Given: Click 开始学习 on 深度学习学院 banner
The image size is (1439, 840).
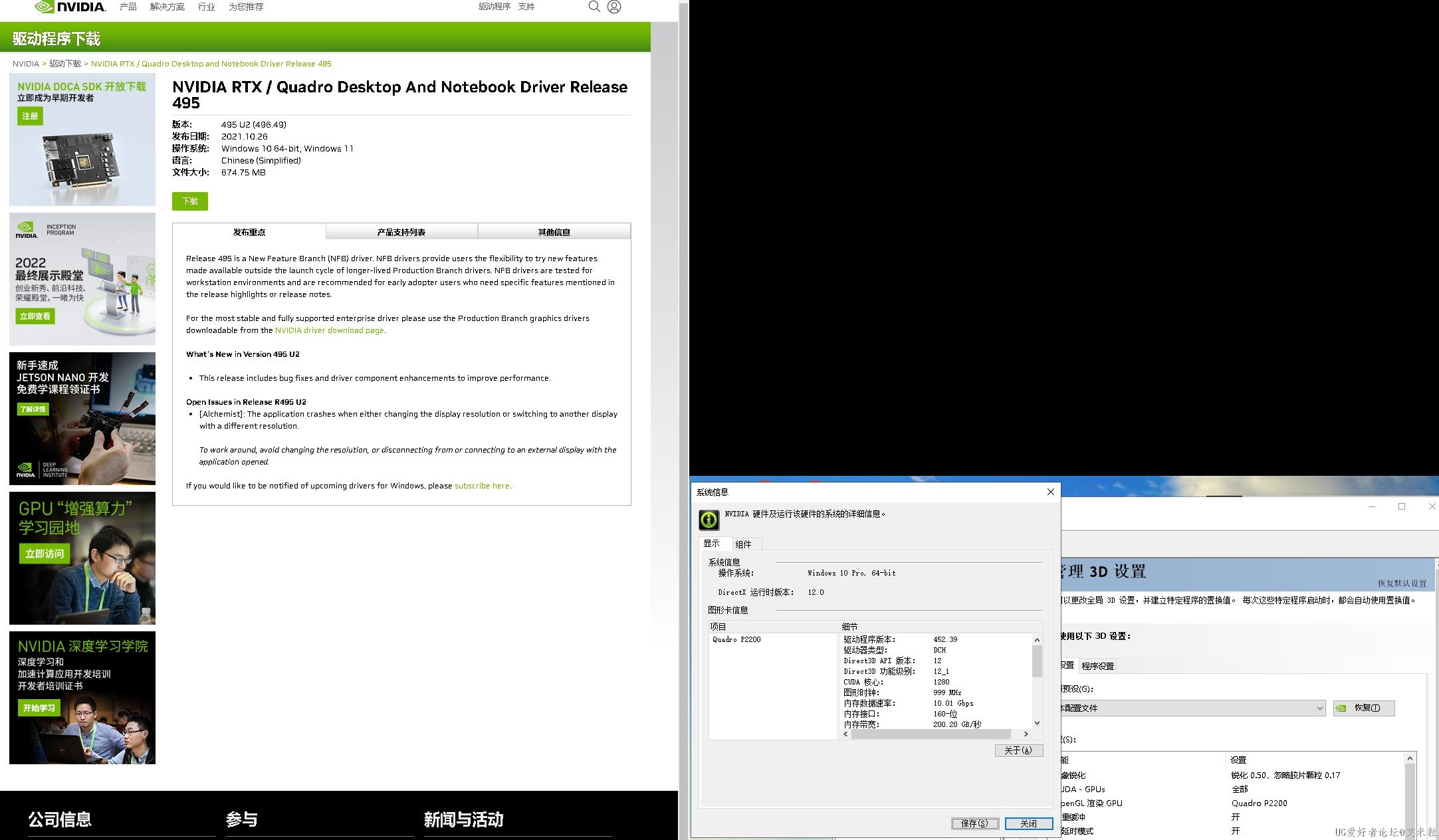Looking at the screenshot, I should (x=39, y=708).
